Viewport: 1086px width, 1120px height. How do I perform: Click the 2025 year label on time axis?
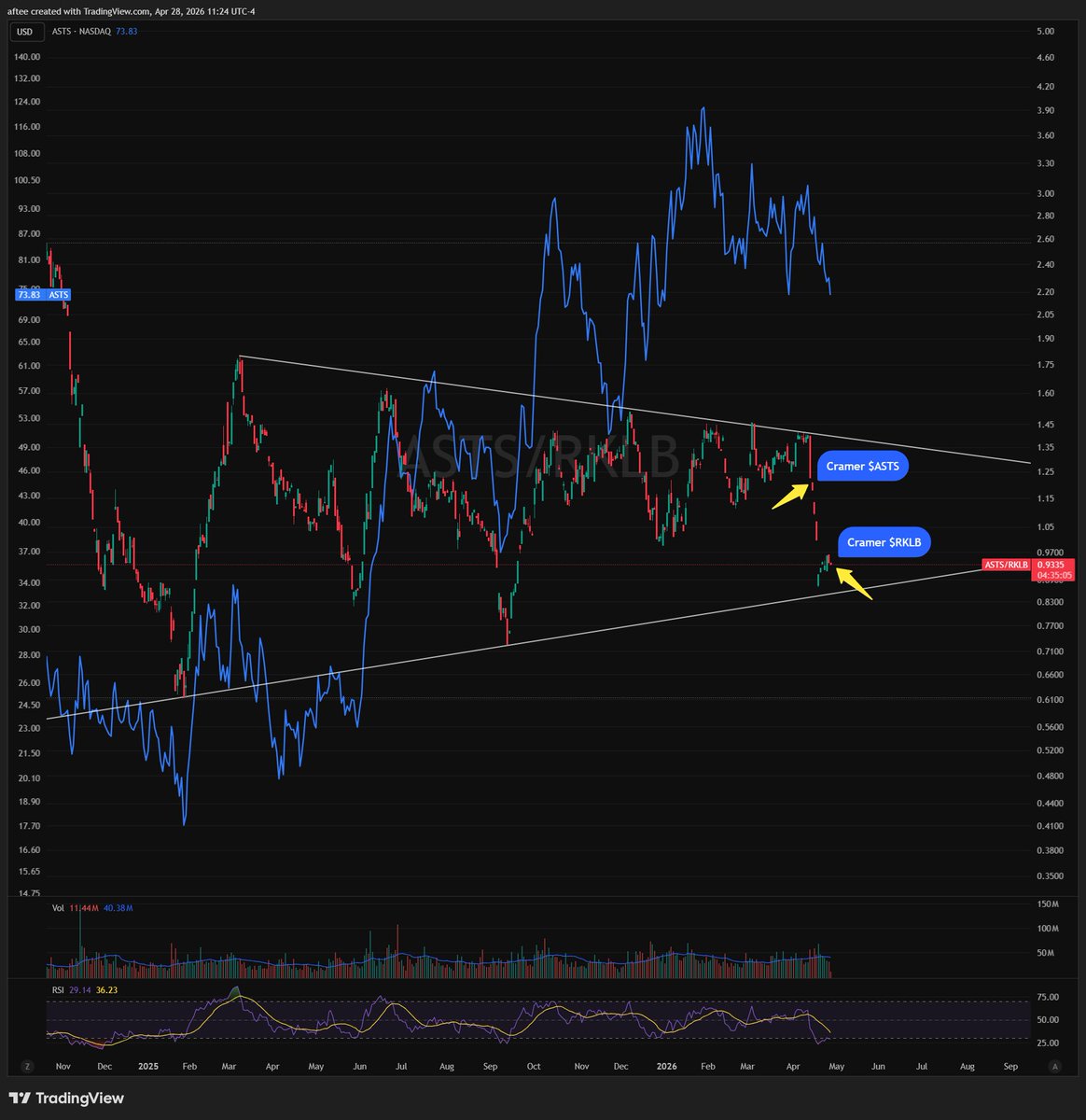tap(147, 1066)
